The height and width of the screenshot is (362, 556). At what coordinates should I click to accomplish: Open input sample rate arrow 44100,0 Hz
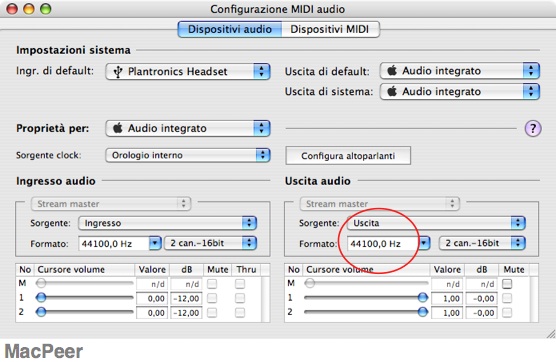tap(155, 244)
